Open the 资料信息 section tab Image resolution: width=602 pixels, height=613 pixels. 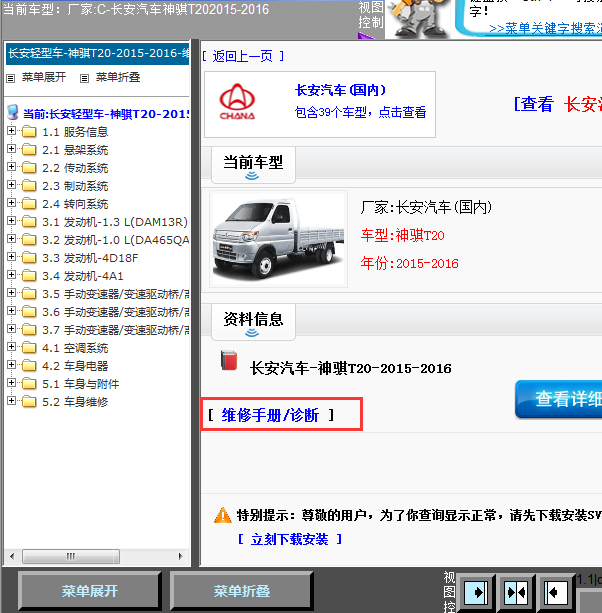point(253,322)
